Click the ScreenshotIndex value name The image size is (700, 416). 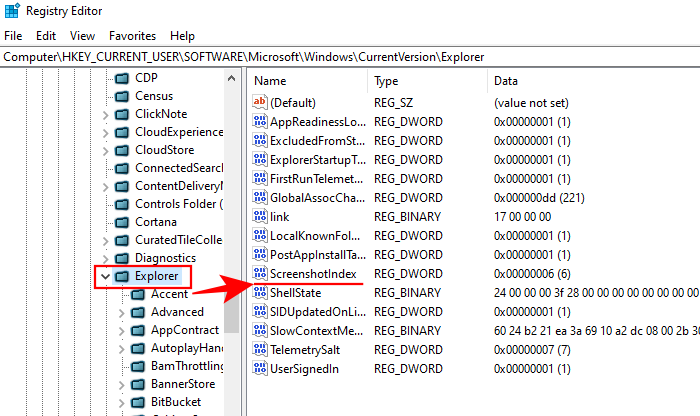pyautogui.click(x=313, y=274)
